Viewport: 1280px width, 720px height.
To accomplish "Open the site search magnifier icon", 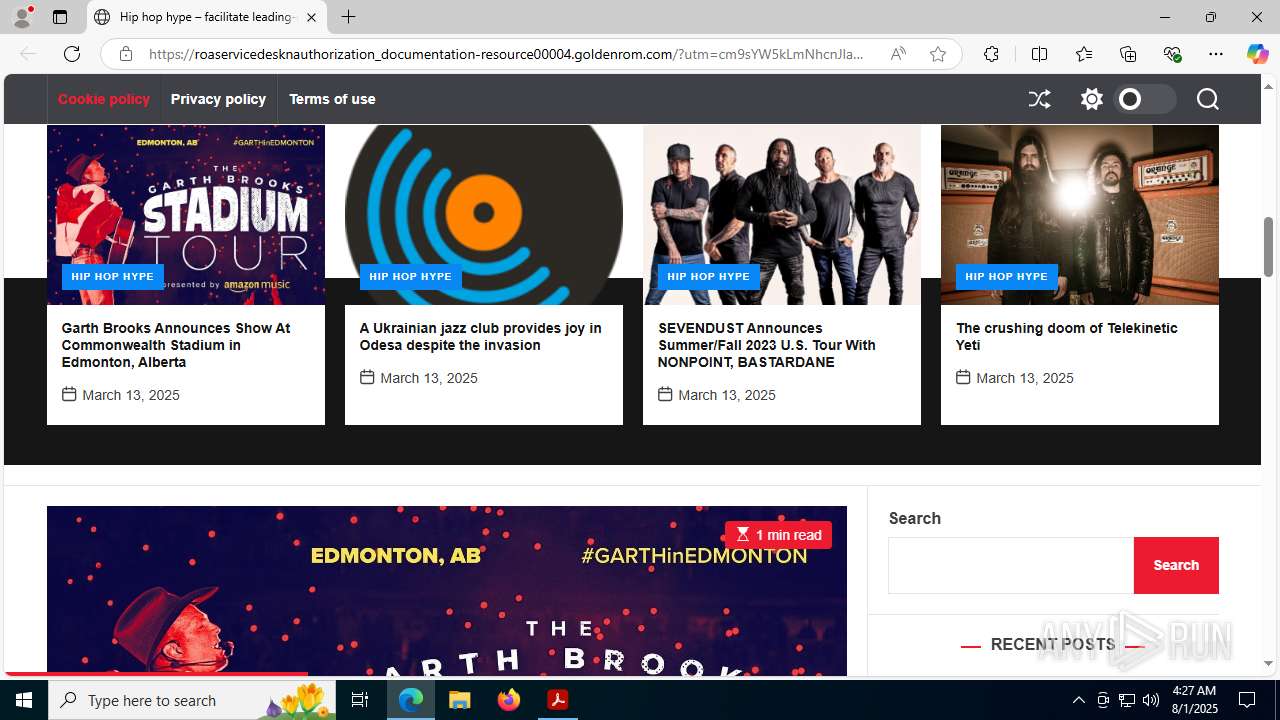I will pyautogui.click(x=1207, y=99).
